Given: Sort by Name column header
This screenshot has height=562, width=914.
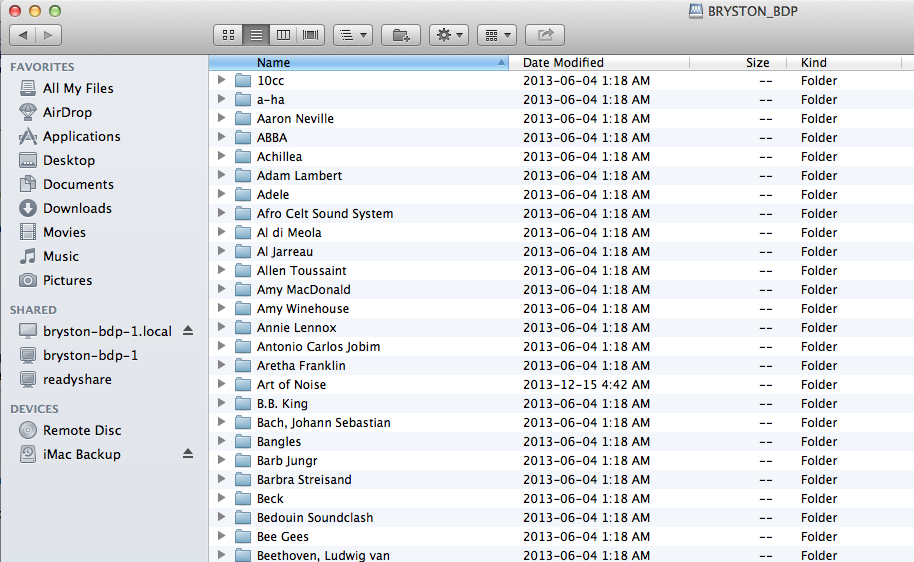Looking at the screenshot, I should [x=358, y=62].
